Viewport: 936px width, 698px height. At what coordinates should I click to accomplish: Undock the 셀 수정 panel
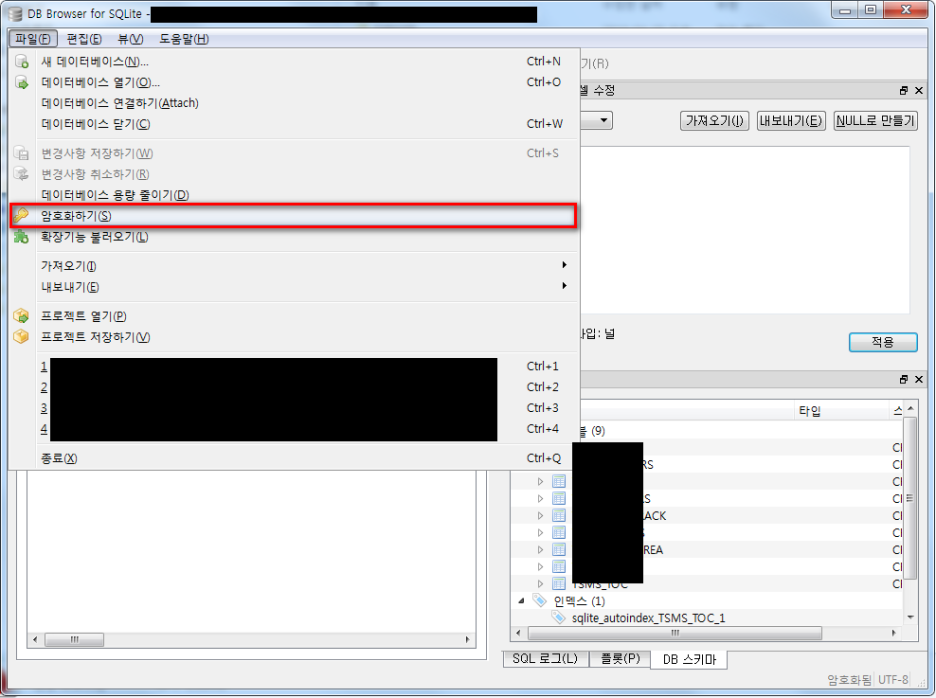(x=904, y=91)
